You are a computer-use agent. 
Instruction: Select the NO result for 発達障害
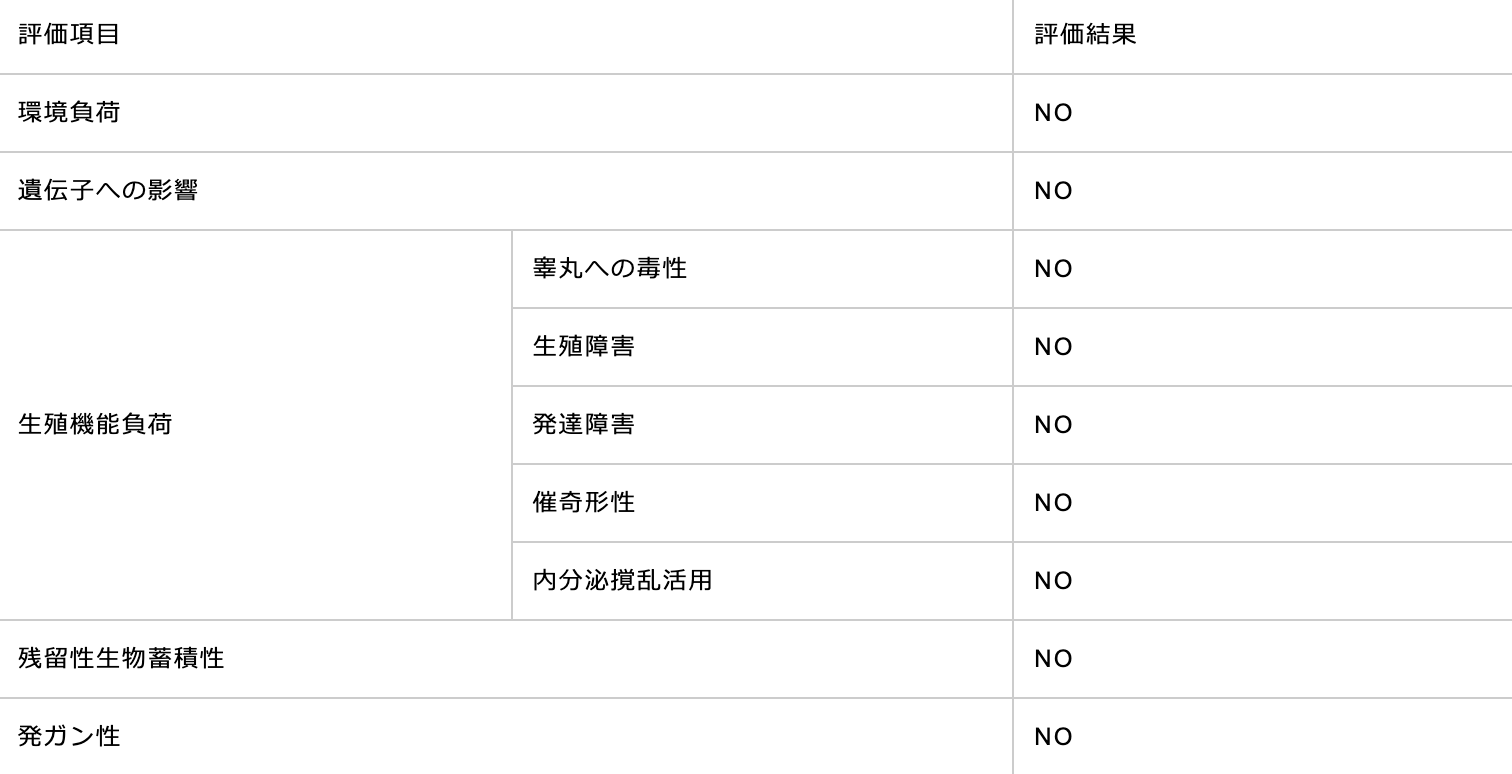(x=1263, y=425)
